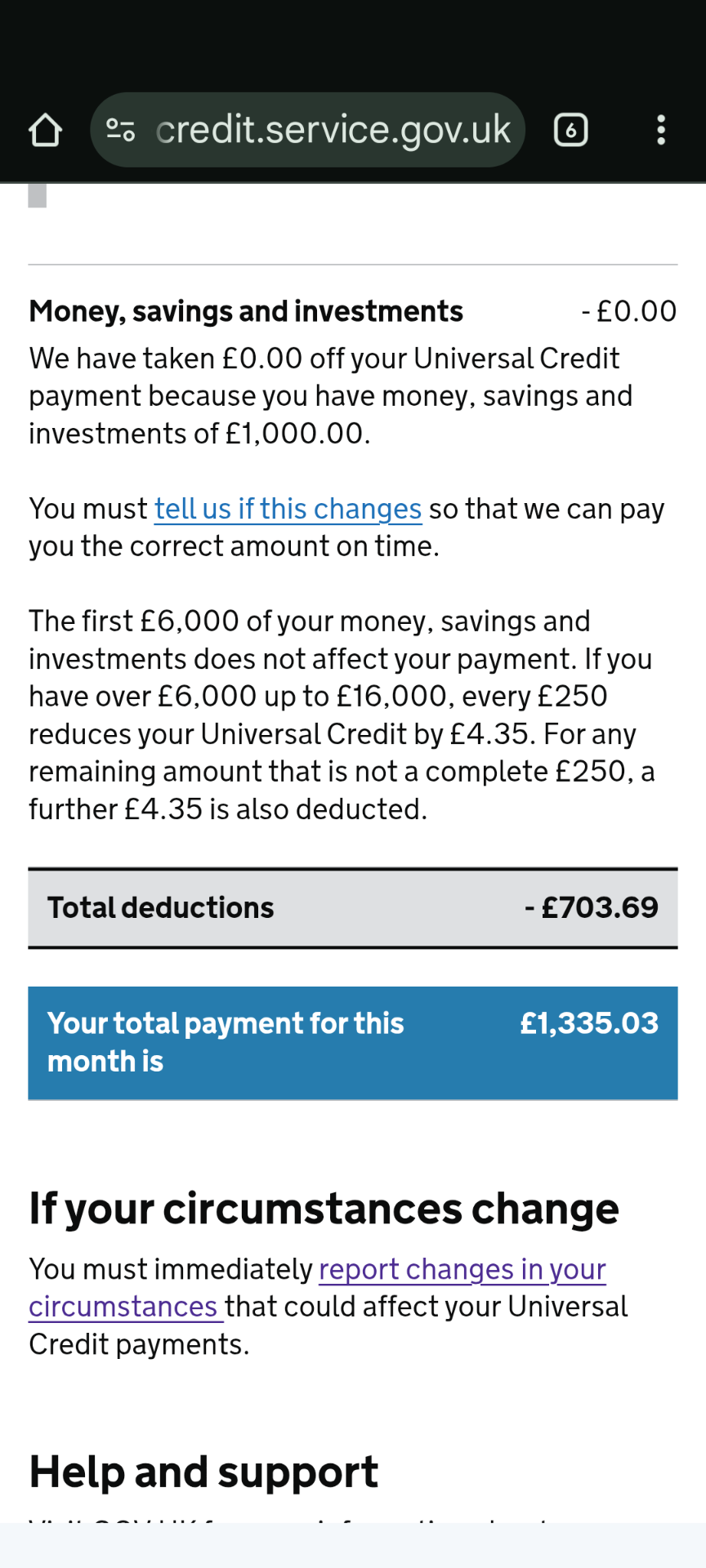This screenshot has height=1568, width=706.
Task: Tap the "Help and support" heading
Action: 203,1472
